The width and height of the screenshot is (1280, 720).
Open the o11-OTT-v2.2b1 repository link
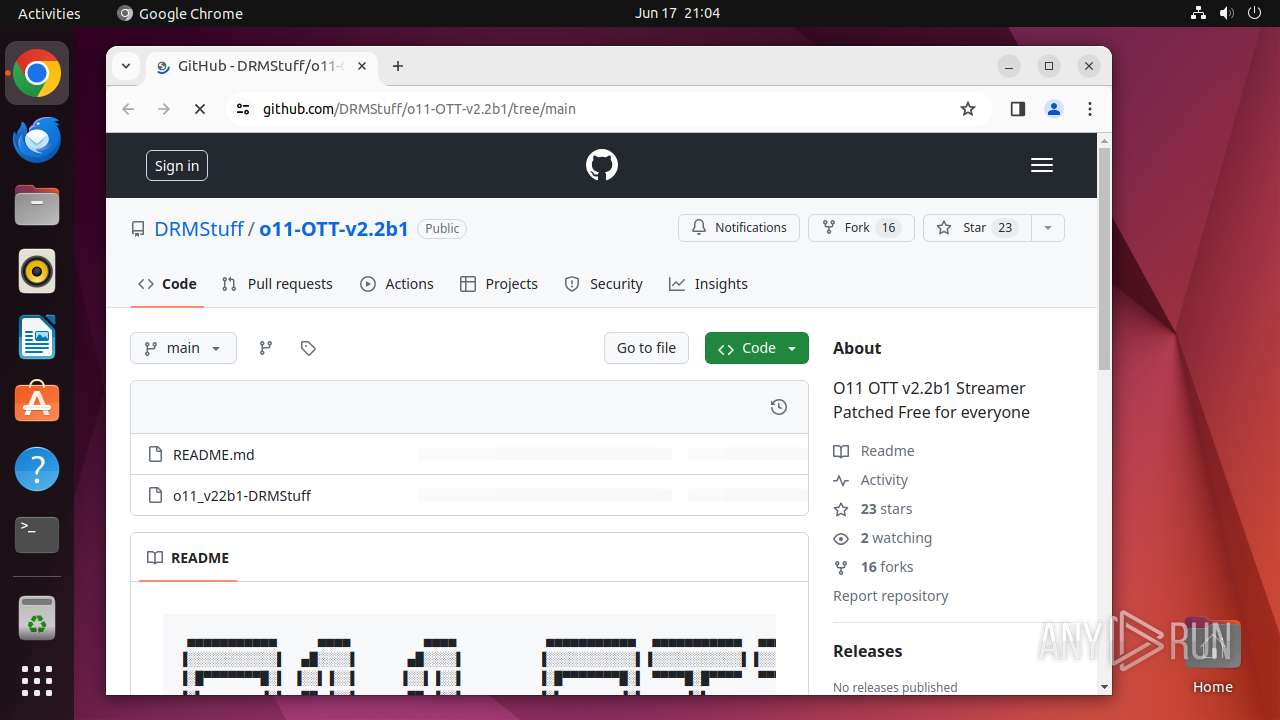[334, 229]
